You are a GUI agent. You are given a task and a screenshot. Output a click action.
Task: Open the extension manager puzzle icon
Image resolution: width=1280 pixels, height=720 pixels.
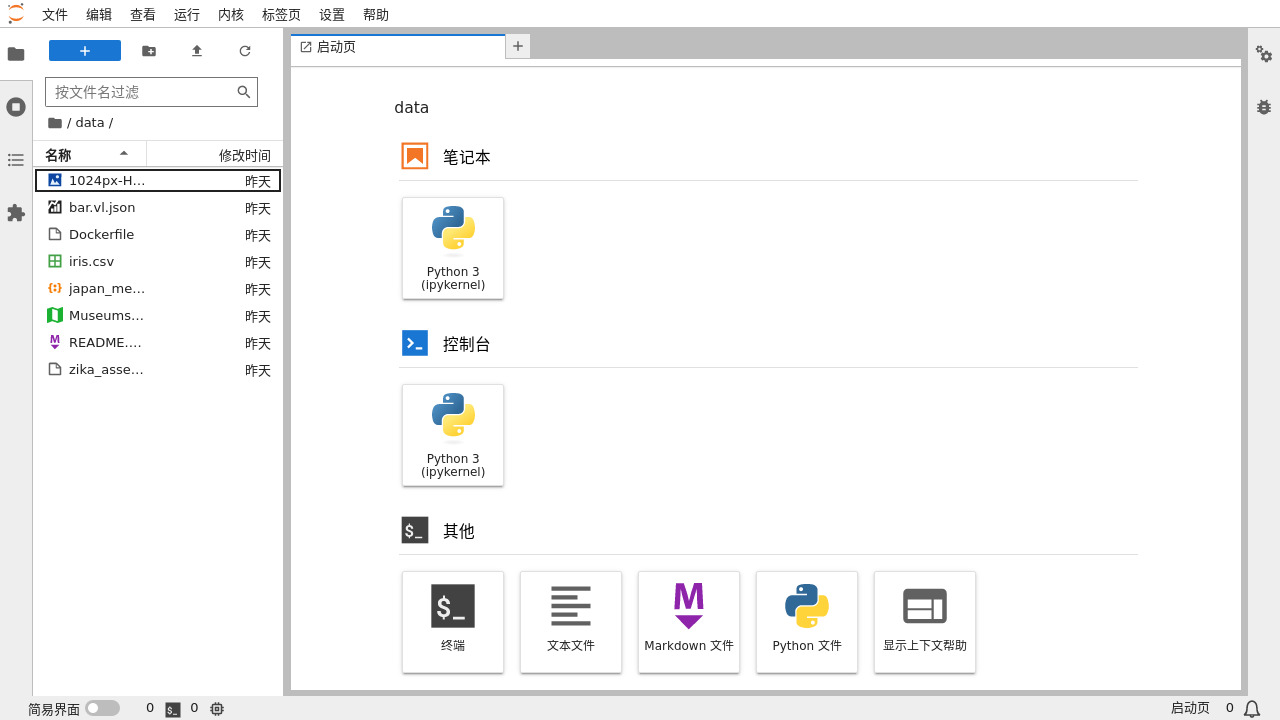click(16, 213)
